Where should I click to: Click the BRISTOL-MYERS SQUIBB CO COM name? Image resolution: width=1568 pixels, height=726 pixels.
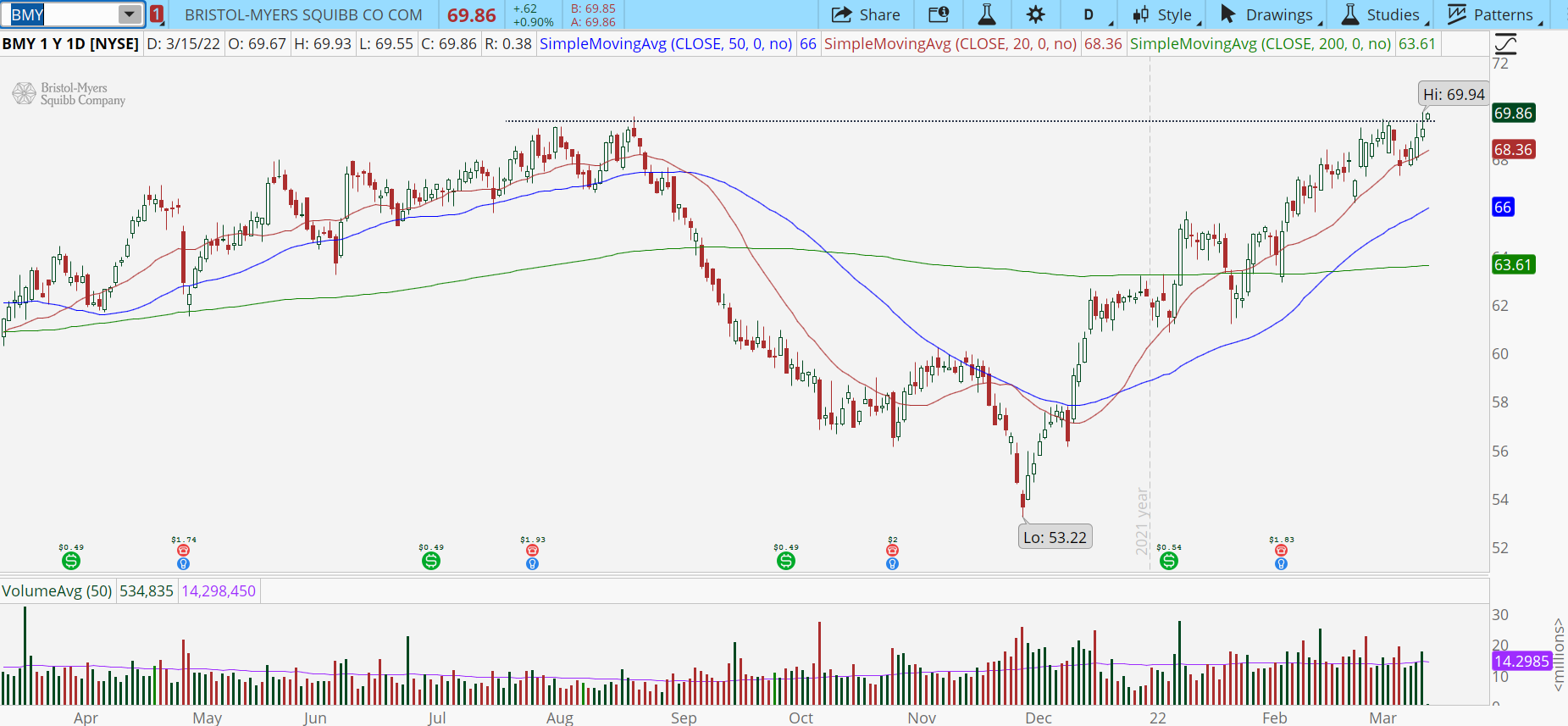[x=303, y=14]
